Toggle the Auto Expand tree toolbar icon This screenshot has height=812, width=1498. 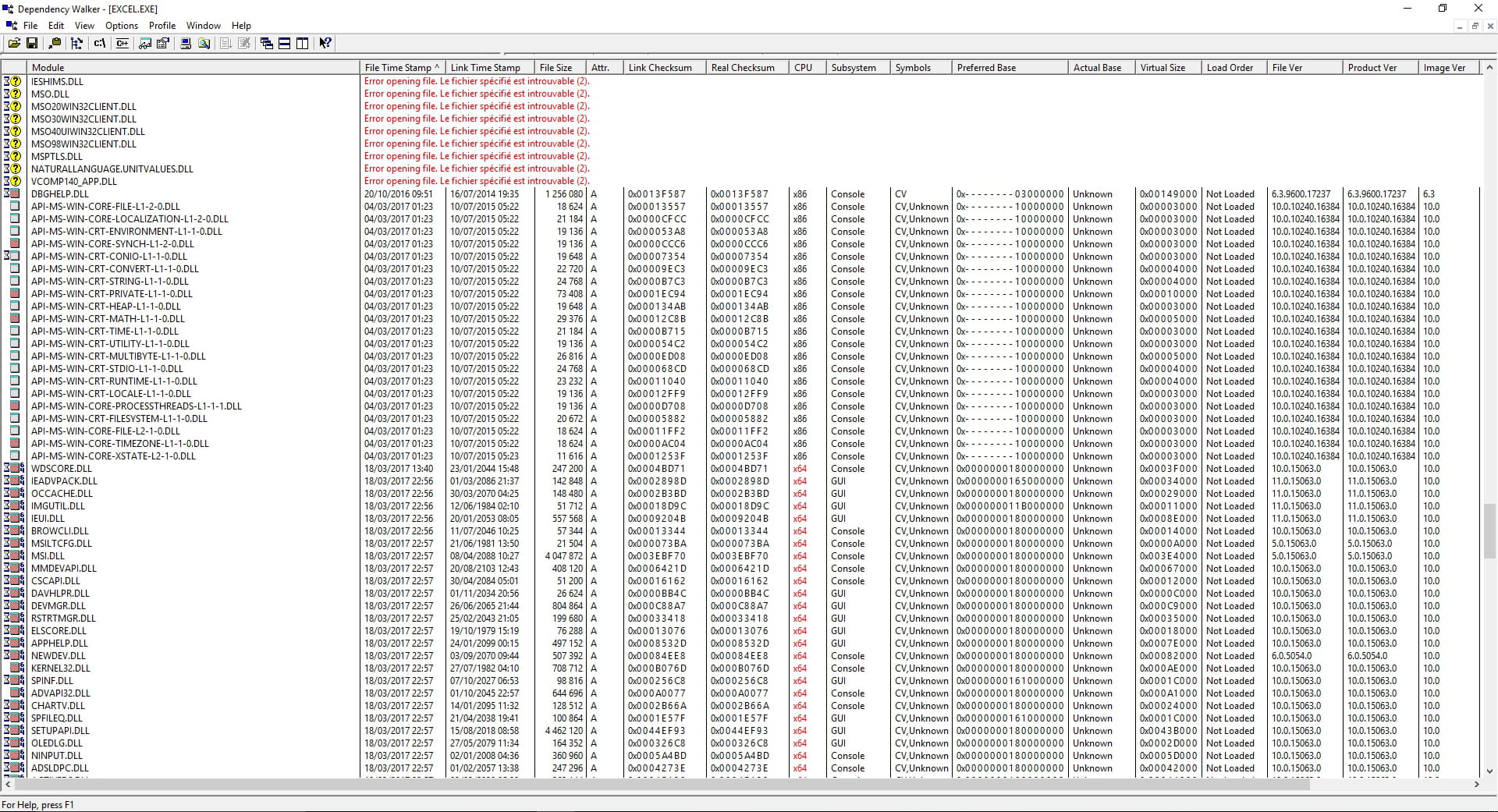coord(76,44)
